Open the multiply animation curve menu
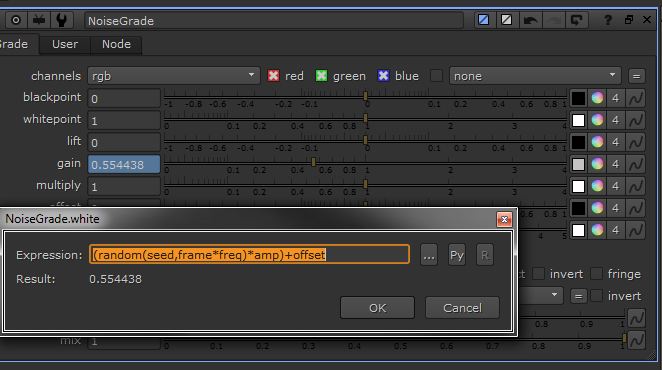Screen dimensions: 662x370 tap(636, 186)
